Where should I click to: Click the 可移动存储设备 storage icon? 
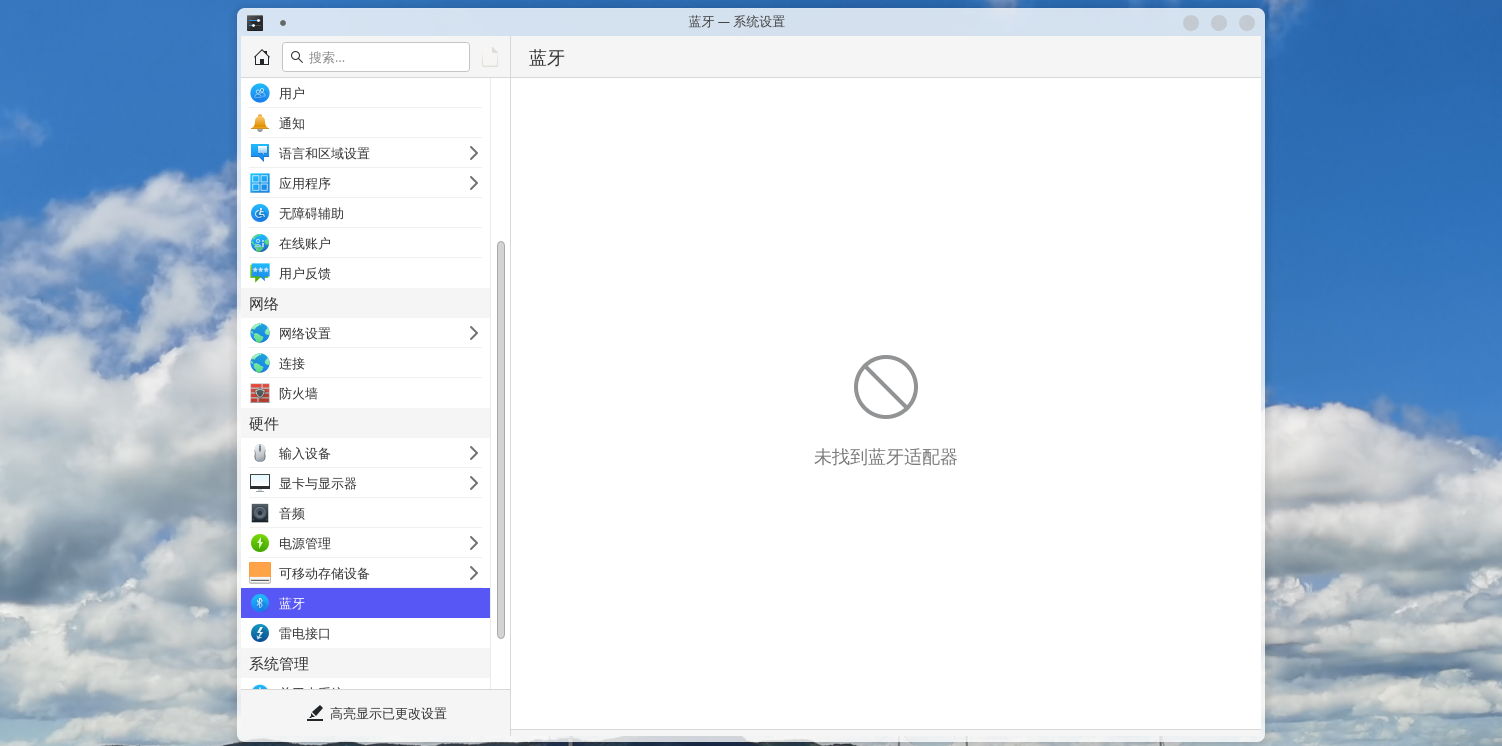tap(260, 573)
